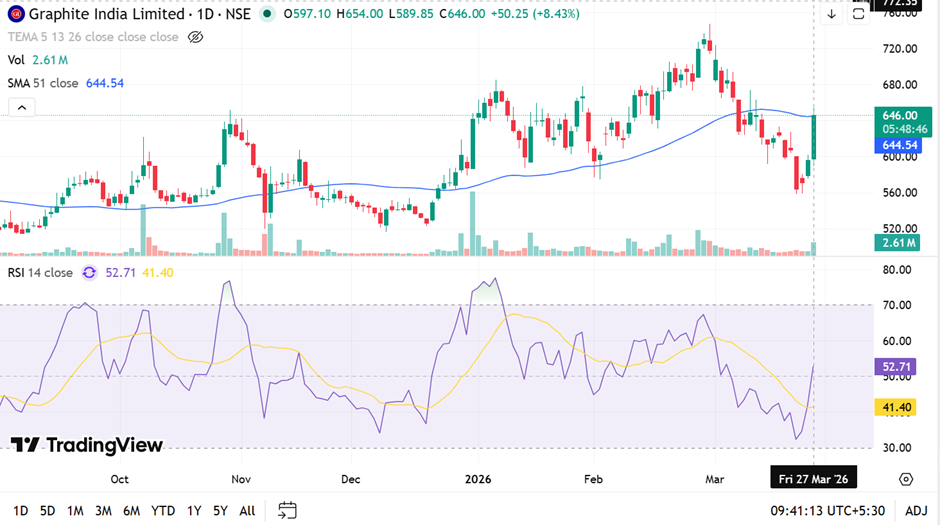Click the green market status dot
This screenshot has width=940, height=525.
pyautogui.click(x=266, y=15)
